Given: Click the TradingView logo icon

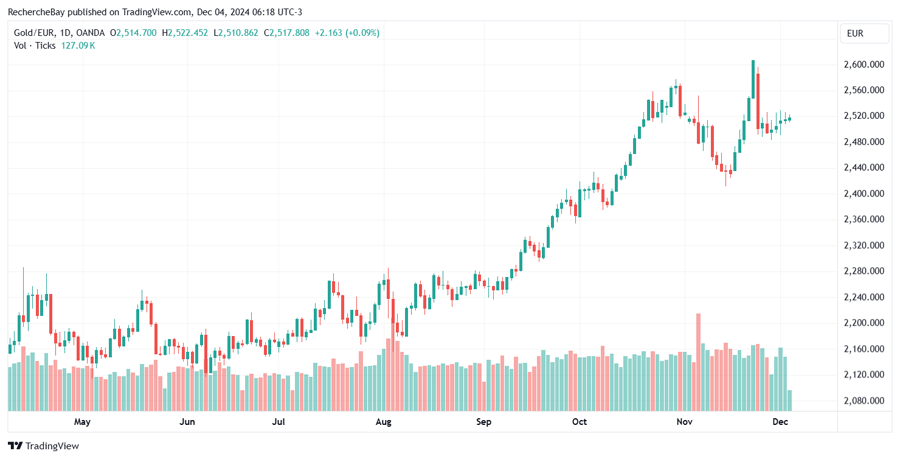Looking at the screenshot, I should tap(15, 446).
